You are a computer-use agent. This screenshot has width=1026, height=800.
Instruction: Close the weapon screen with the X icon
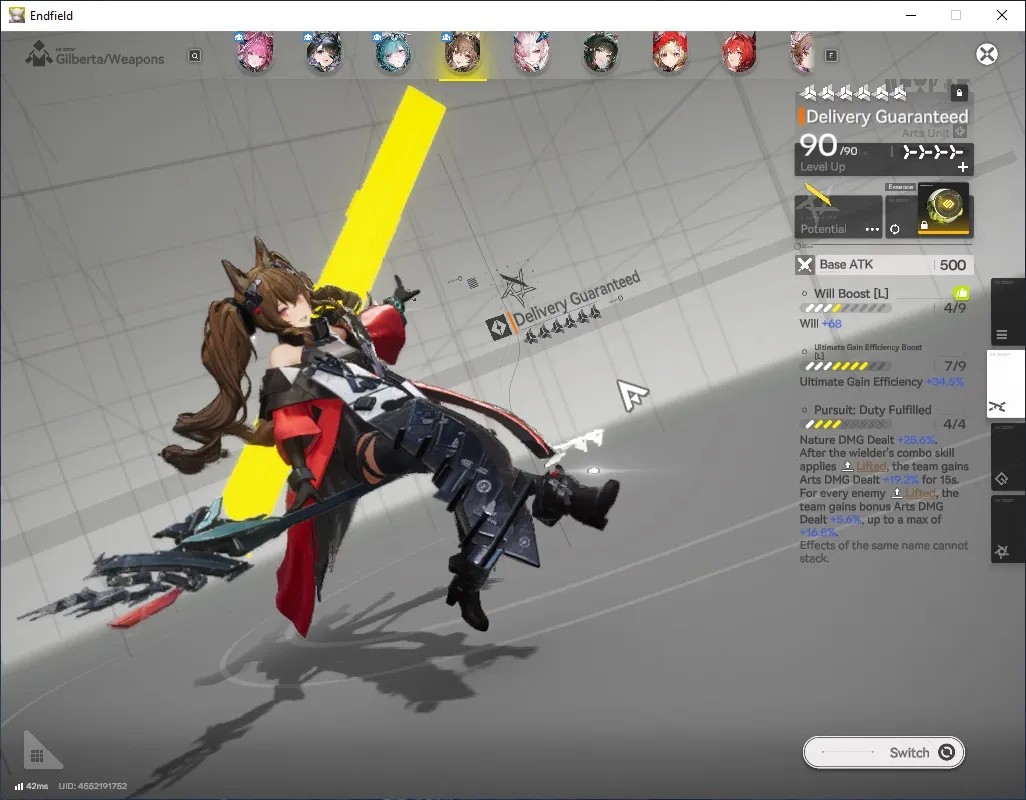click(x=987, y=54)
